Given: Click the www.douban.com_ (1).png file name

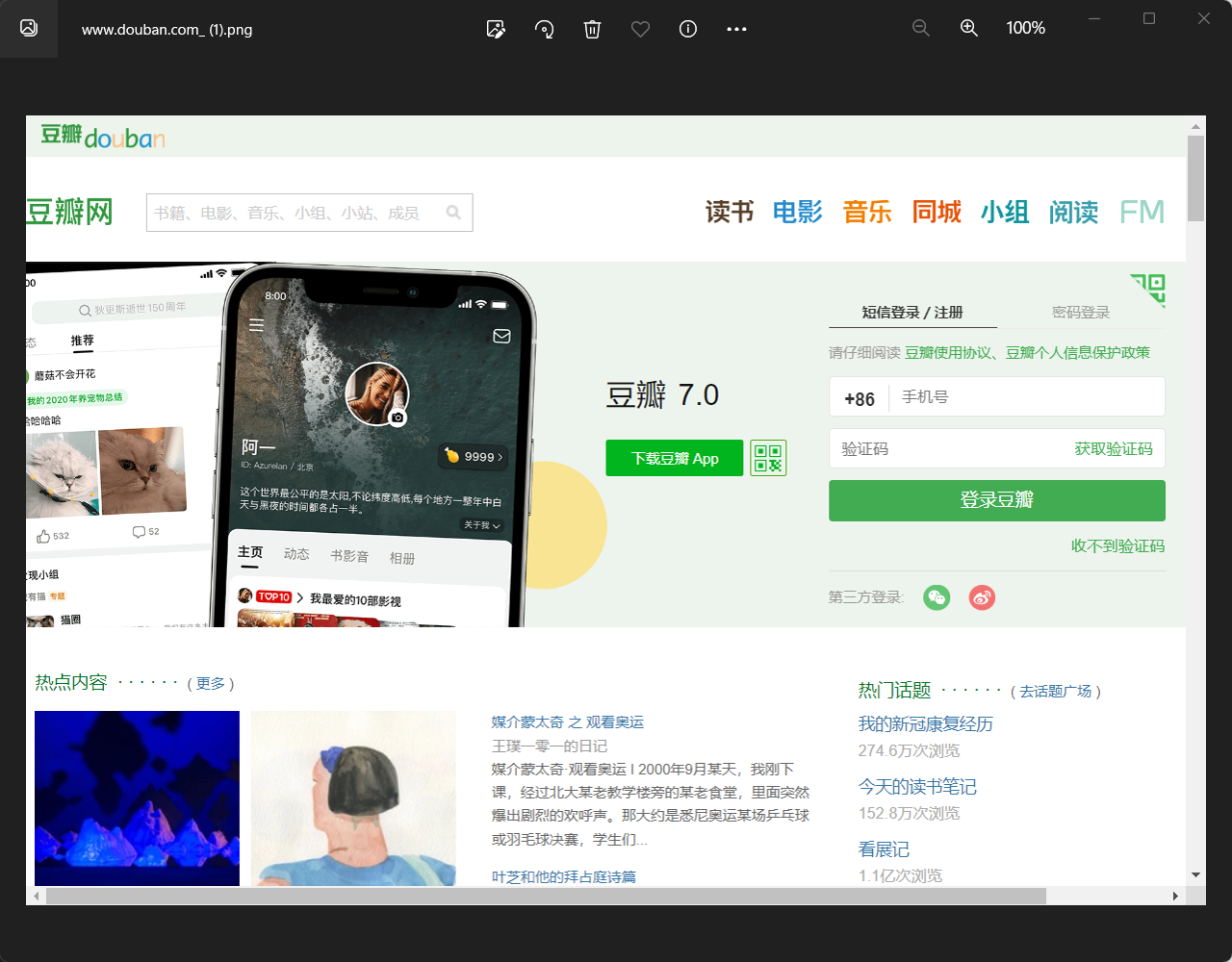Looking at the screenshot, I should pos(167,29).
